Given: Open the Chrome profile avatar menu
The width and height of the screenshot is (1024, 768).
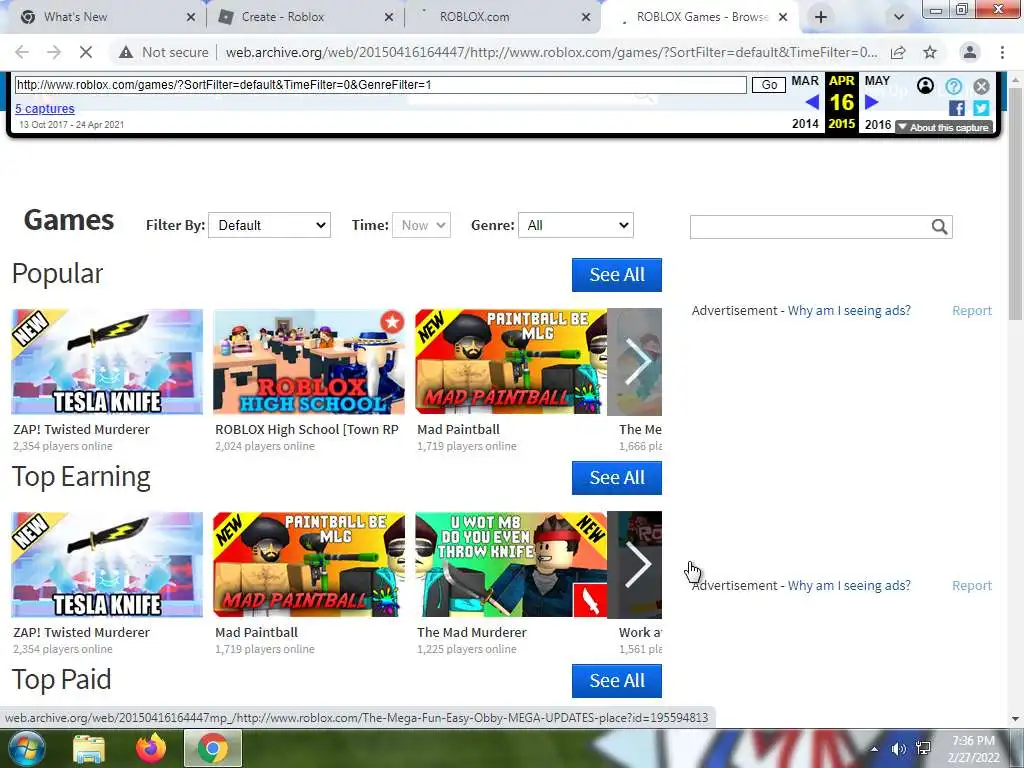Looking at the screenshot, I should (x=970, y=52).
